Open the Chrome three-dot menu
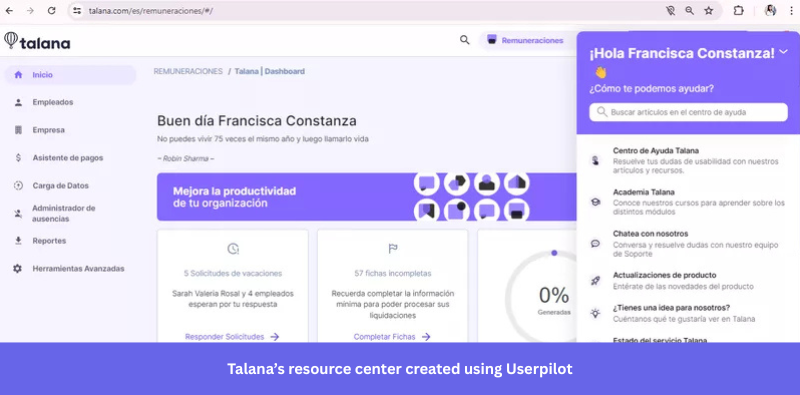Screen dimensions: 800x395 [791, 11]
